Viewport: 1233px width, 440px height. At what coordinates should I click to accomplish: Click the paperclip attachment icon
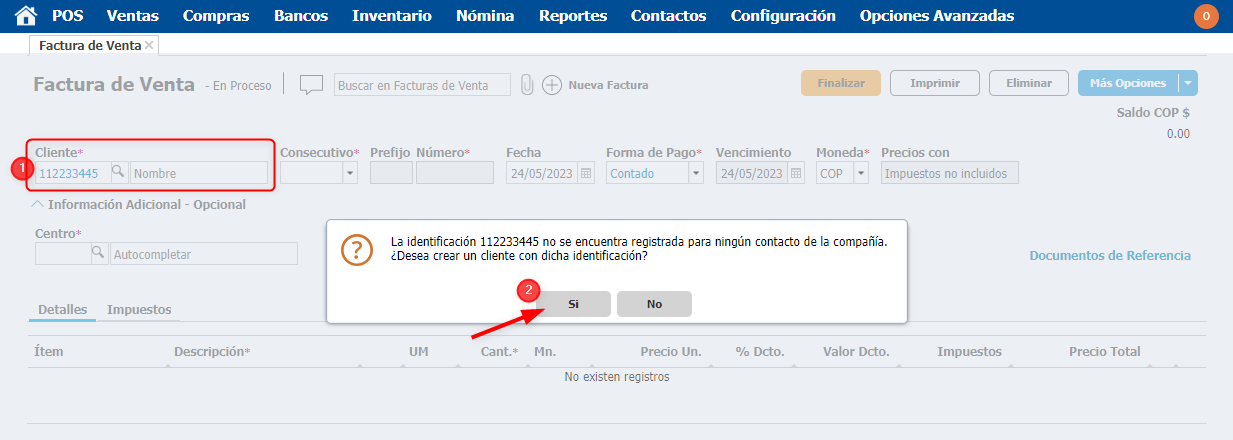point(526,85)
